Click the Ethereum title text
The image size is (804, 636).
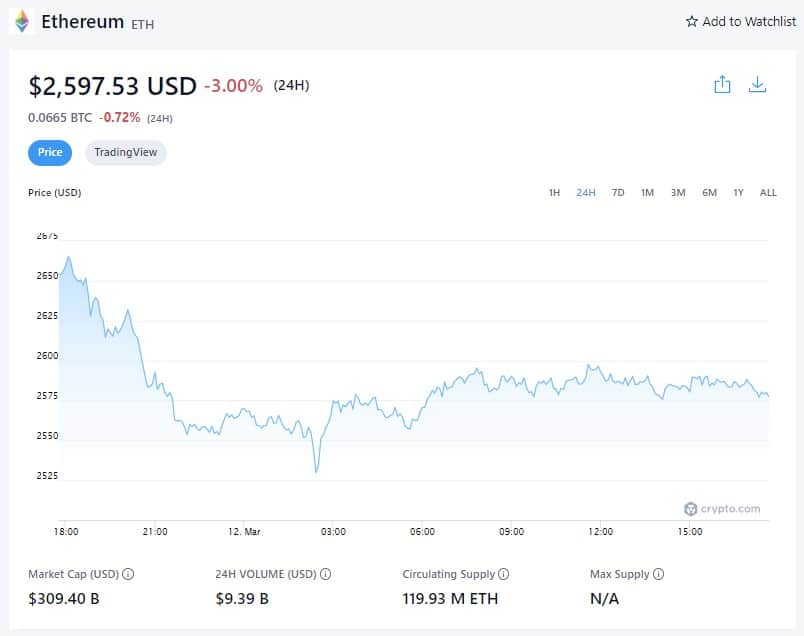pyautogui.click(x=83, y=22)
